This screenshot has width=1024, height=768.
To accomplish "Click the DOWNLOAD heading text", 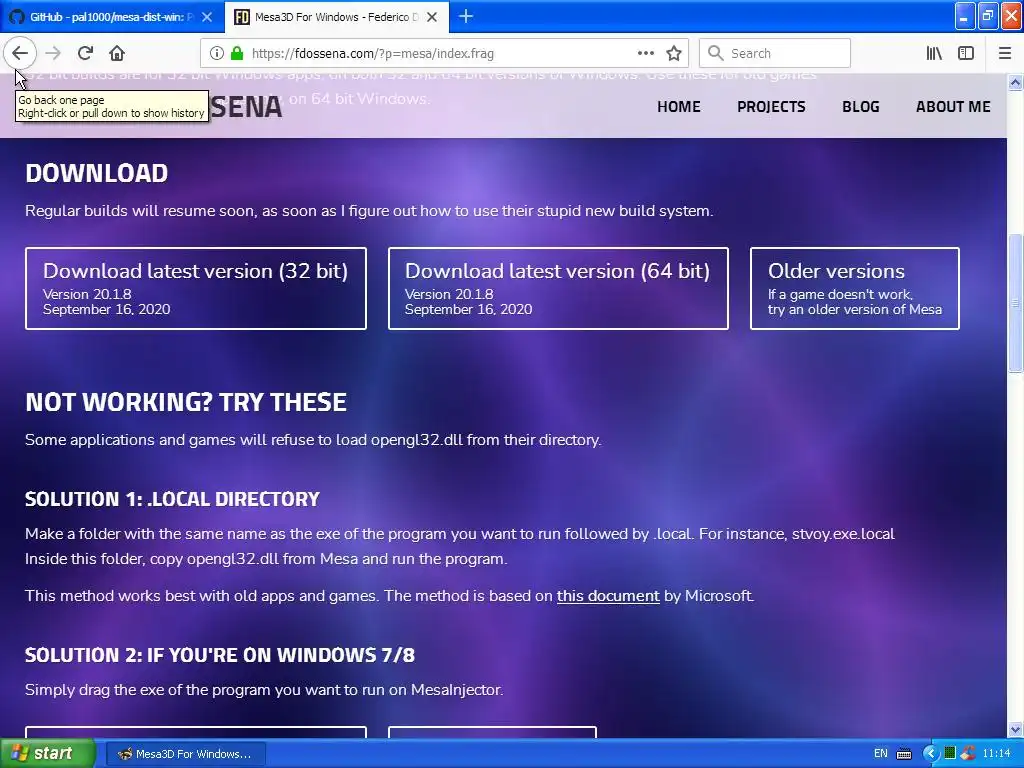I will [97, 173].
